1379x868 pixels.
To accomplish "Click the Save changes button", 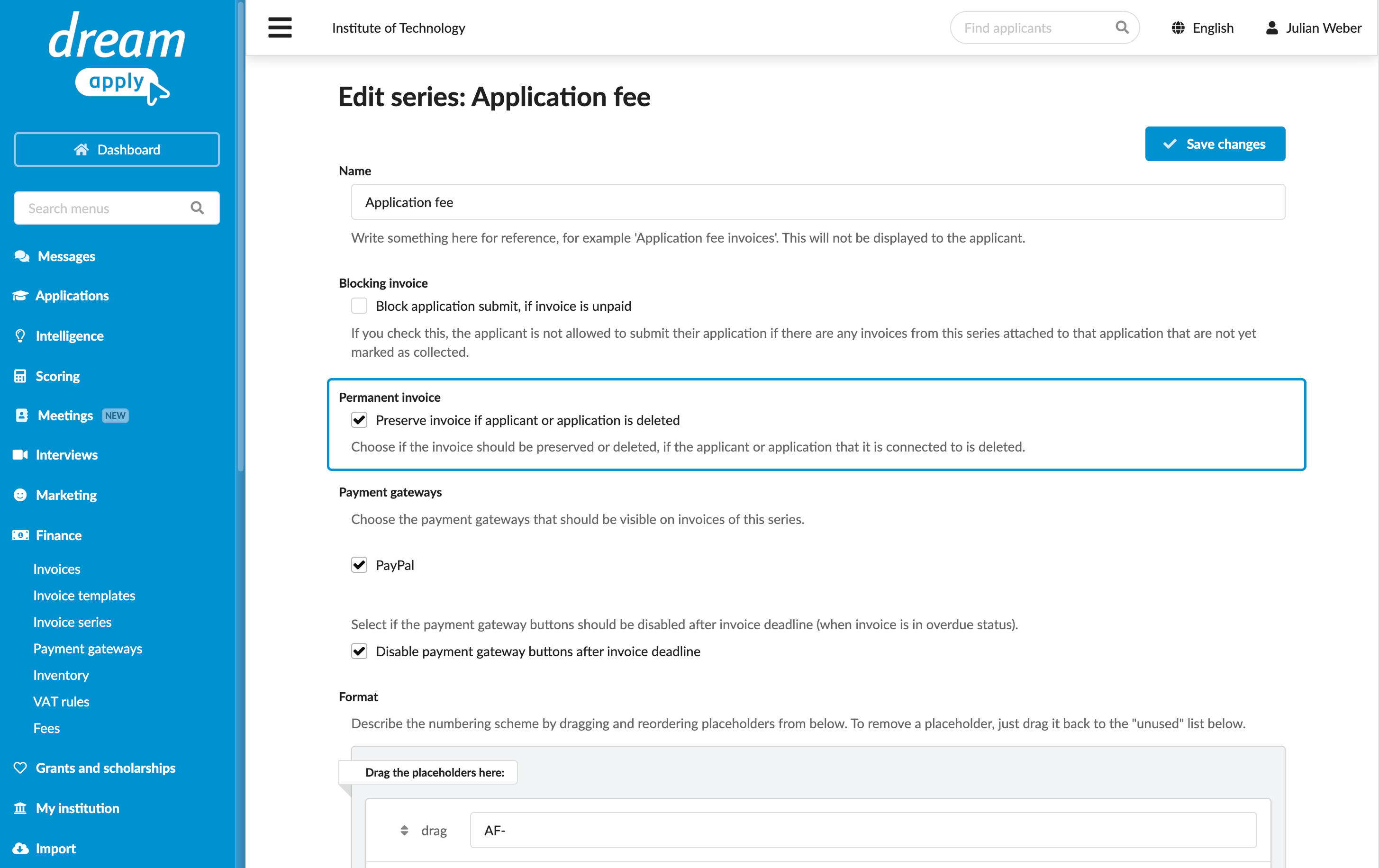I will click(x=1215, y=144).
